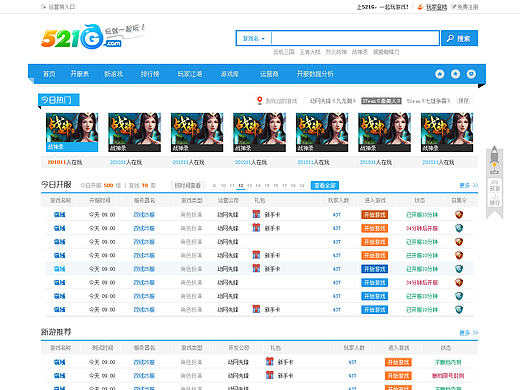
Task: Click the dark-orange 开始游戏 button in the first 今日开服 row
Action: [374, 215]
